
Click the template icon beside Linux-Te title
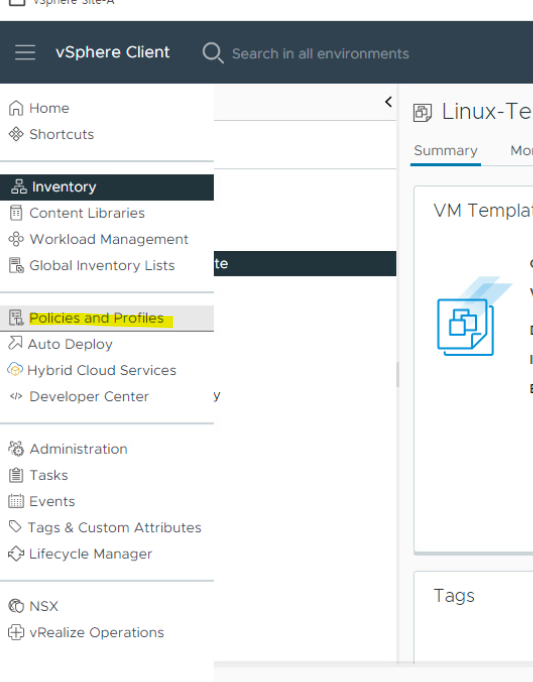(422, 113)
